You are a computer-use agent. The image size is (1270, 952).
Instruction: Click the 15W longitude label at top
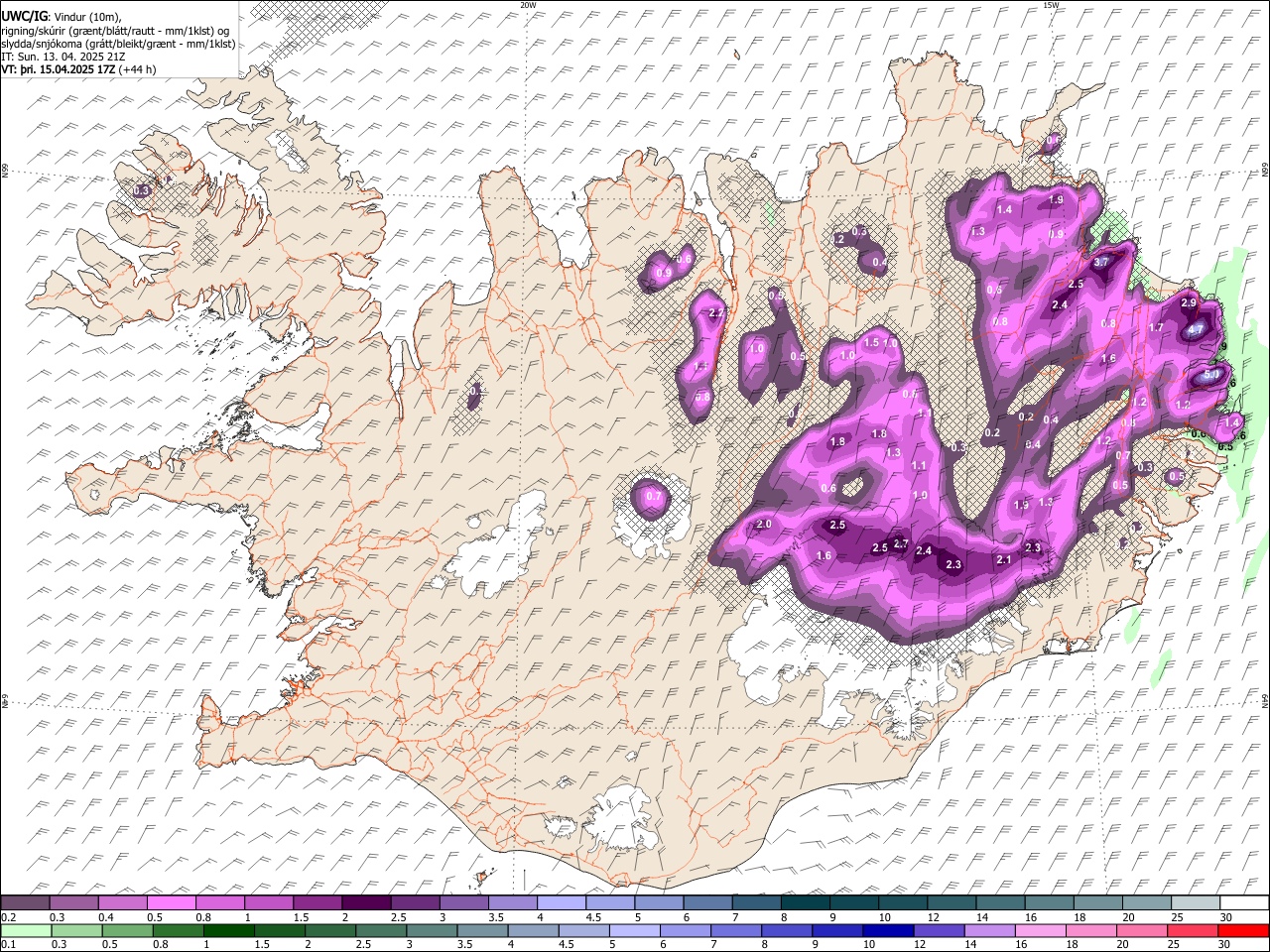point(1050,5)
